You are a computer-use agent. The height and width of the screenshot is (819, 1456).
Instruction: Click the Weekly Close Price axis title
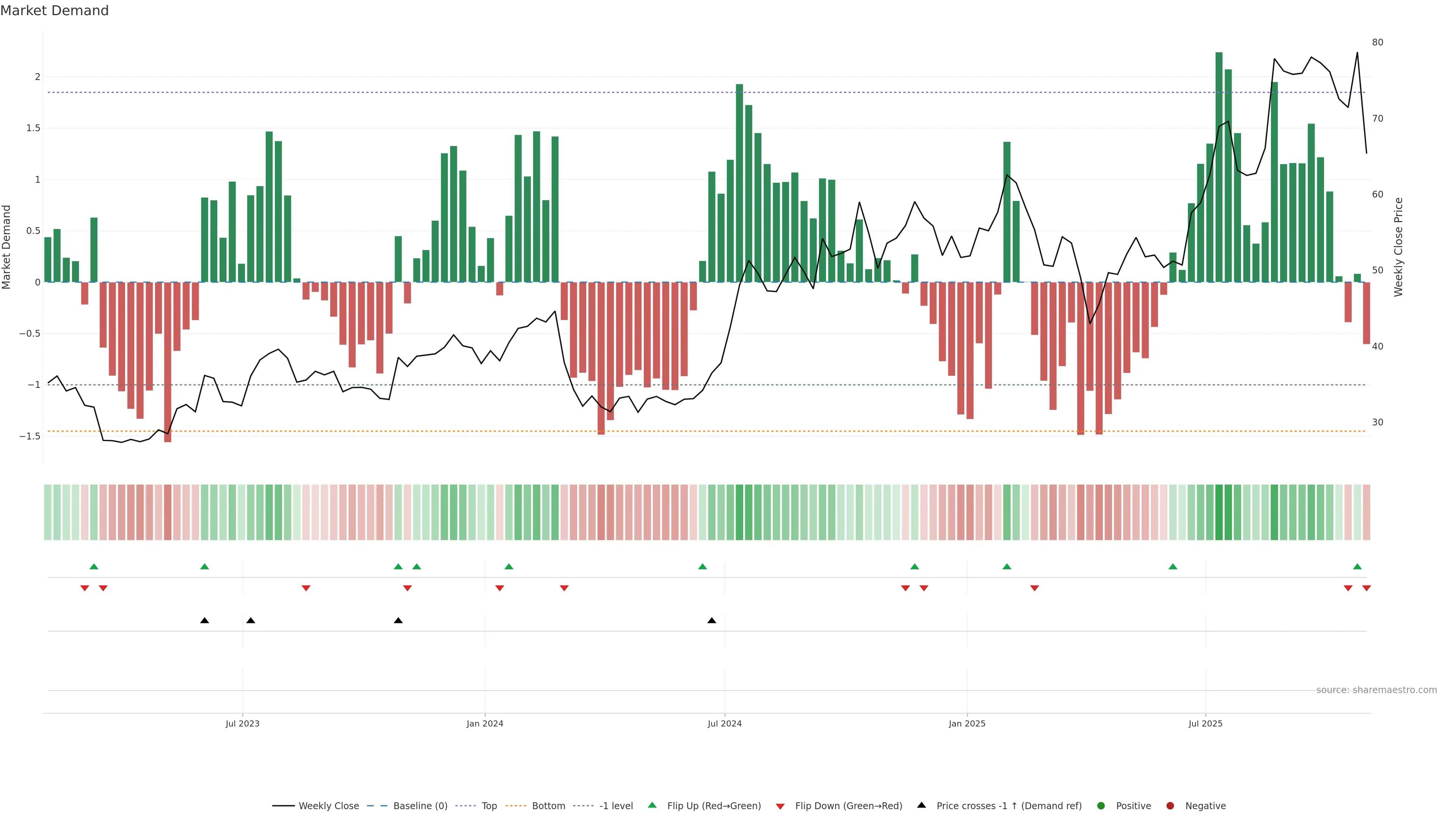(x=1398, y=247)
